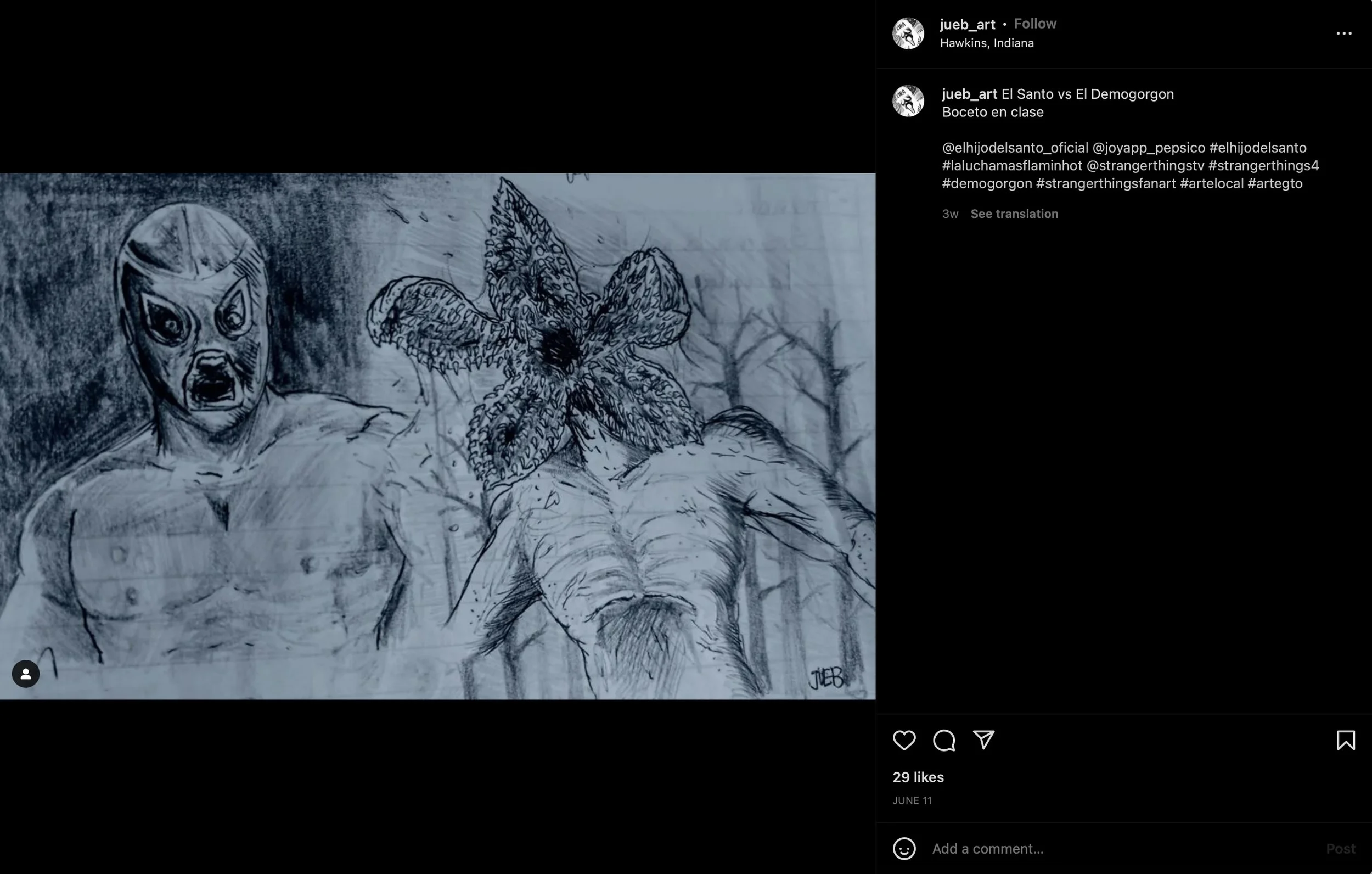Open #demogorgon hashtag link
1372x874 pixels.
coord(986,183)
